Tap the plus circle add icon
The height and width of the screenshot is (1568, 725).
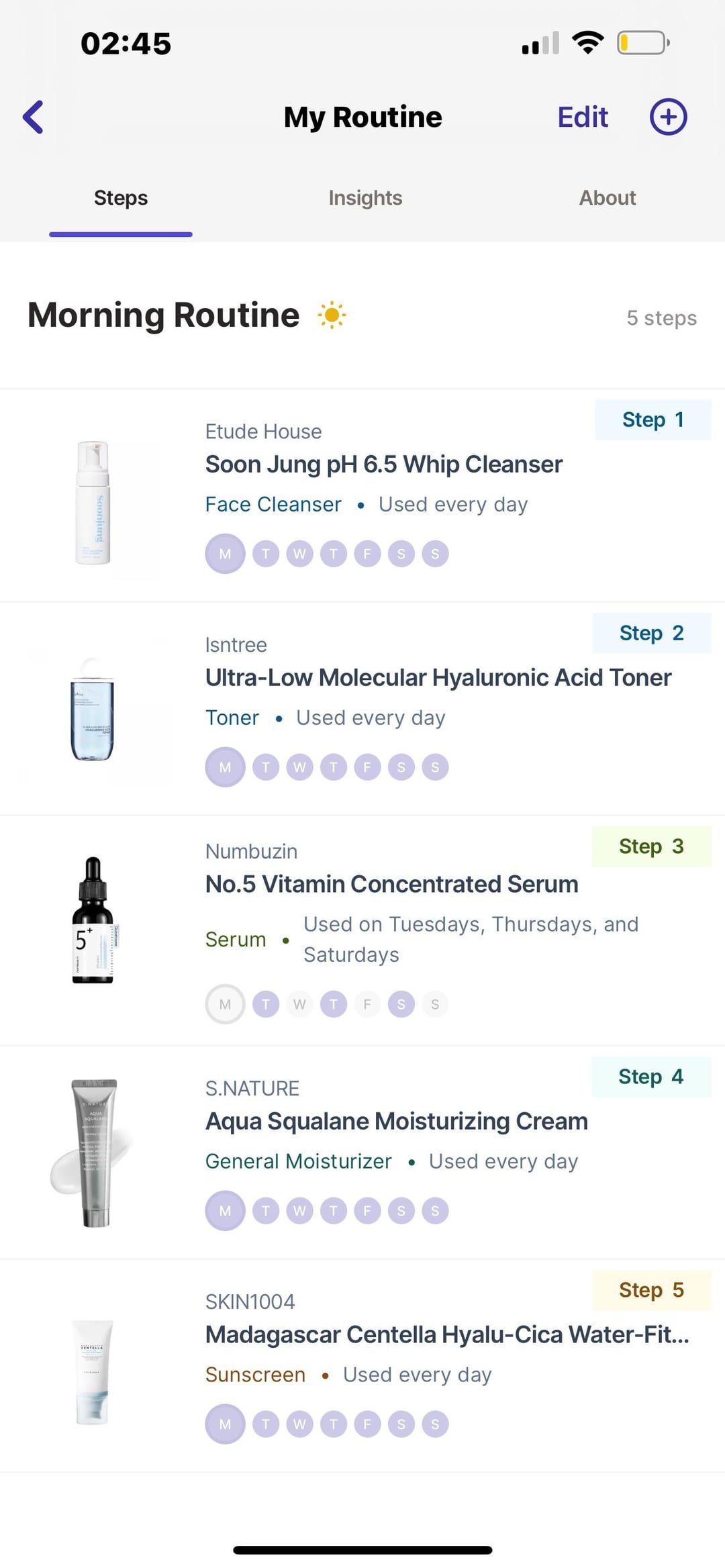668,117
